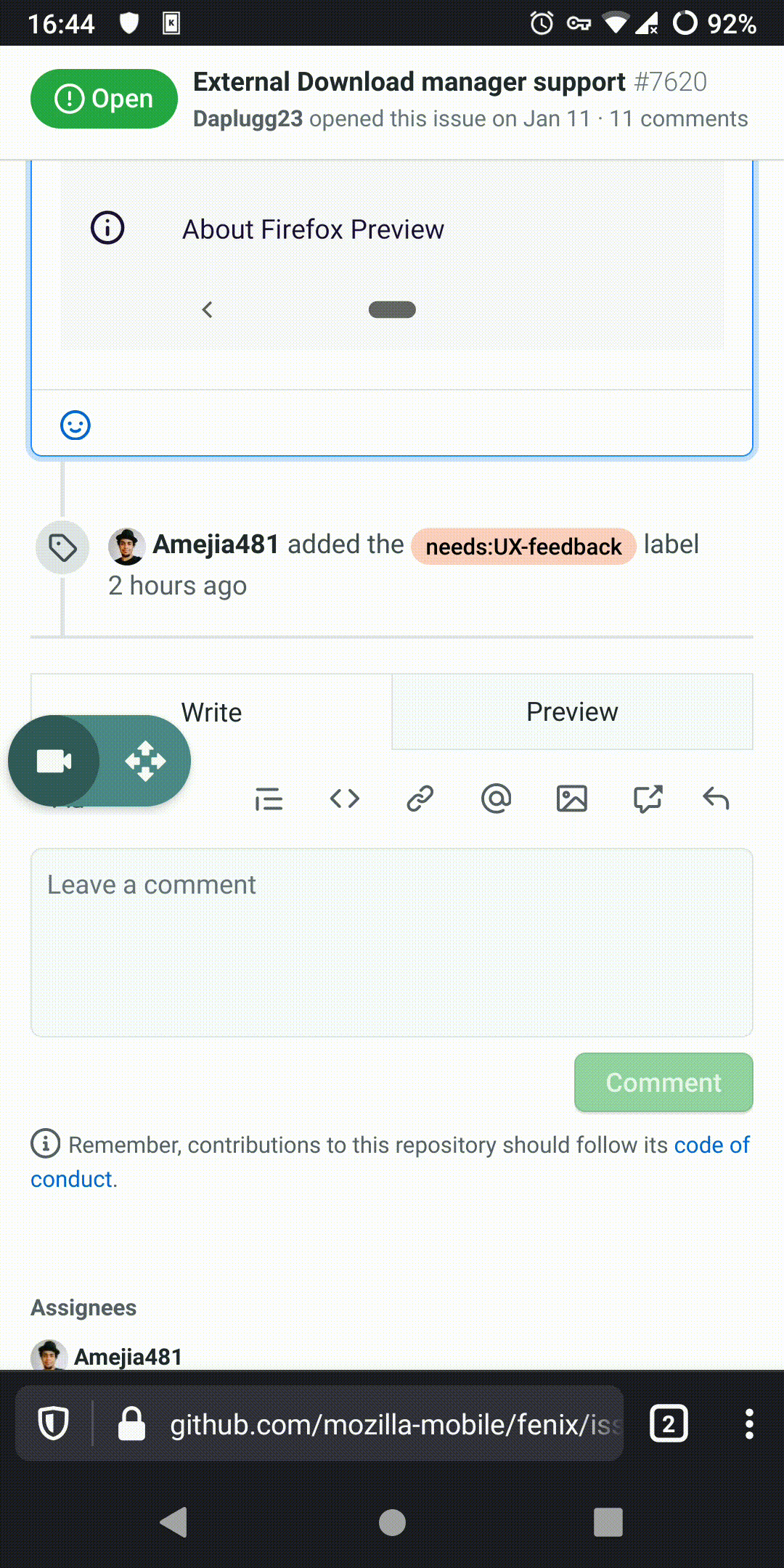This screenshot has width=784, height=1568.
Task: Tap the Android home navigation button
Action: coord(392,1522)
